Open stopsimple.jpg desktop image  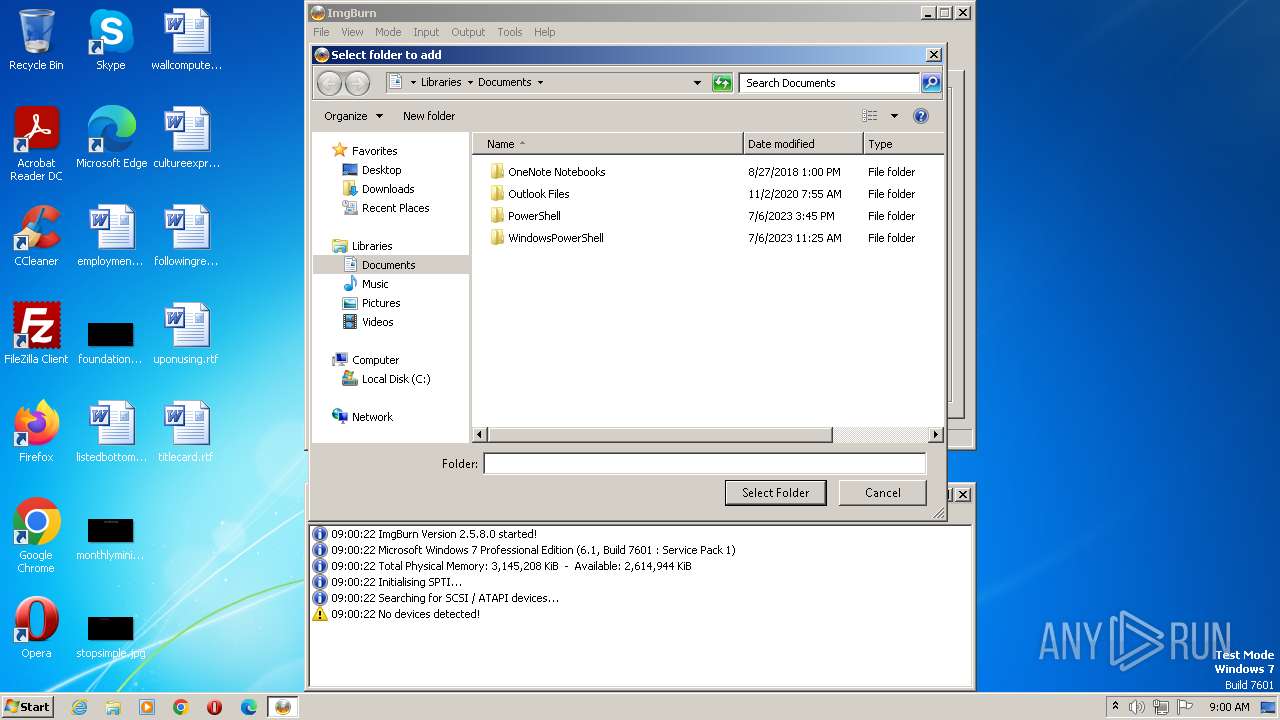point(110,634)
